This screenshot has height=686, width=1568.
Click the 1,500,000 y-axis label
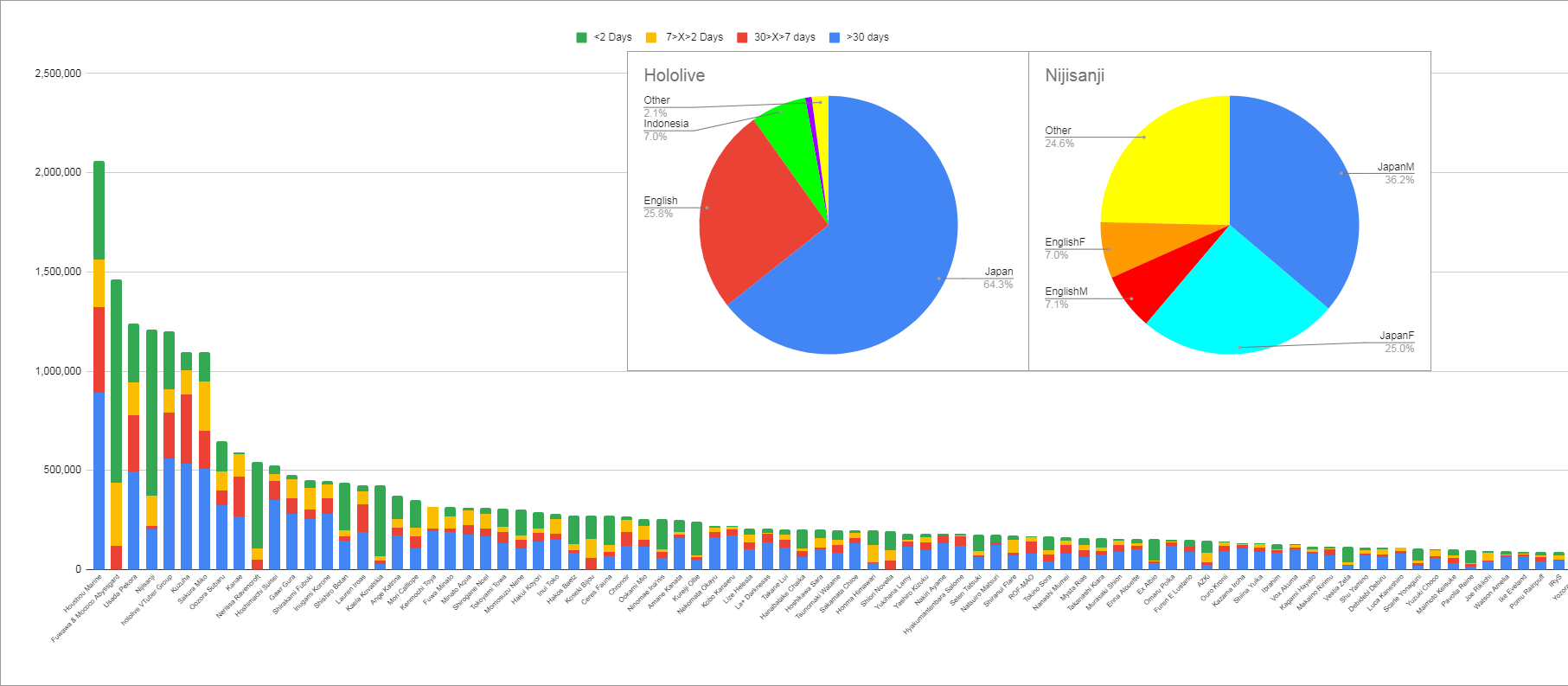coord(58,272)
